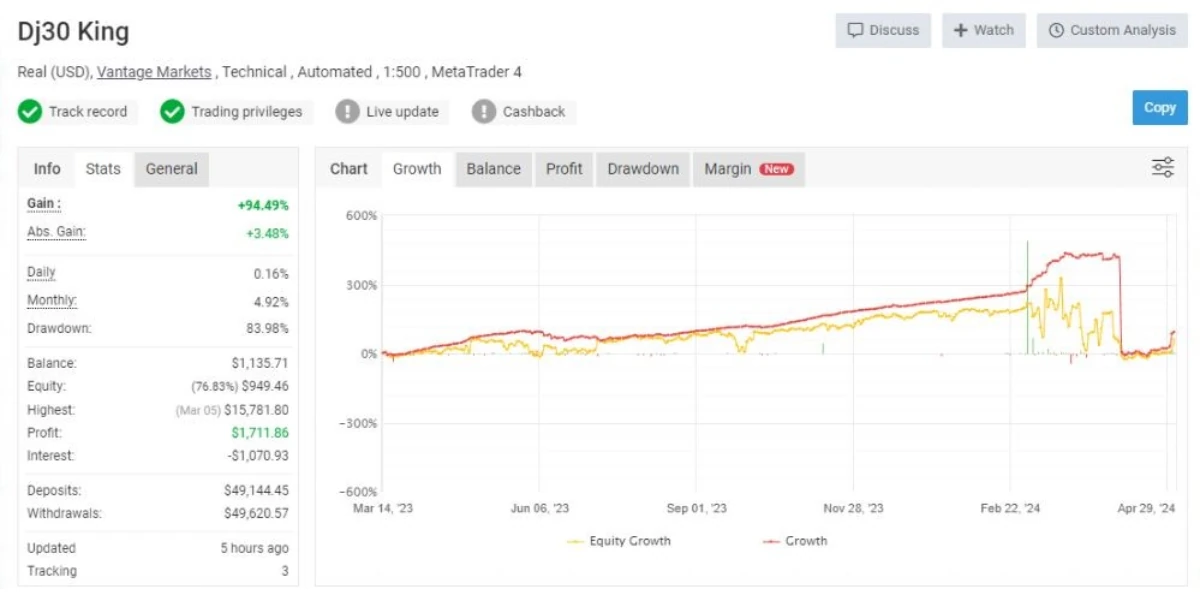The width and height of the screenshot is (1200, 600).
Task: Select the Margin tab marked New
Action: click(749, 169)
